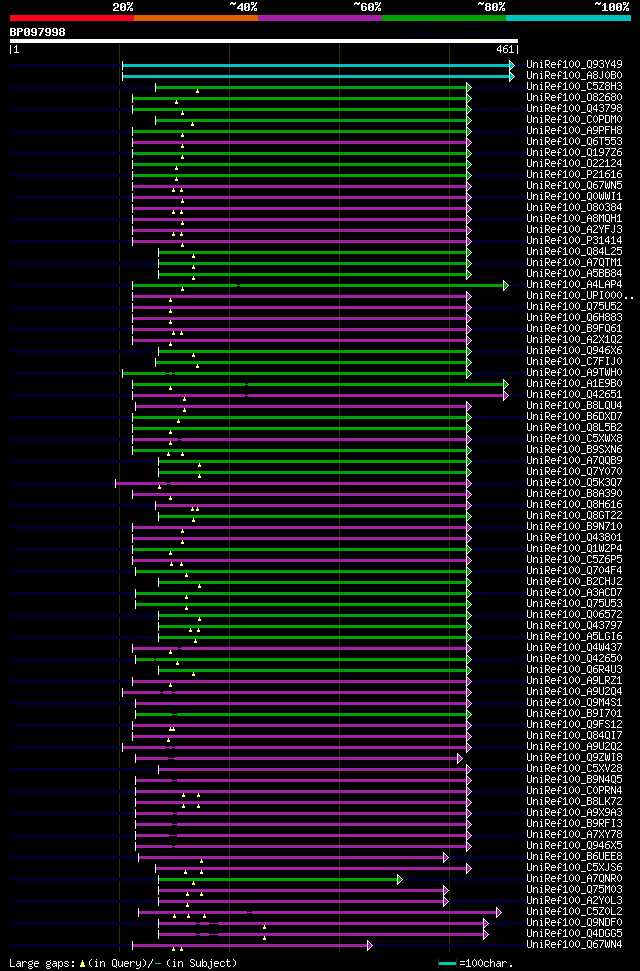Select the UniRef100_Q8L5B2 label
This screenshot has height=971, width=640.
[574, 427]
